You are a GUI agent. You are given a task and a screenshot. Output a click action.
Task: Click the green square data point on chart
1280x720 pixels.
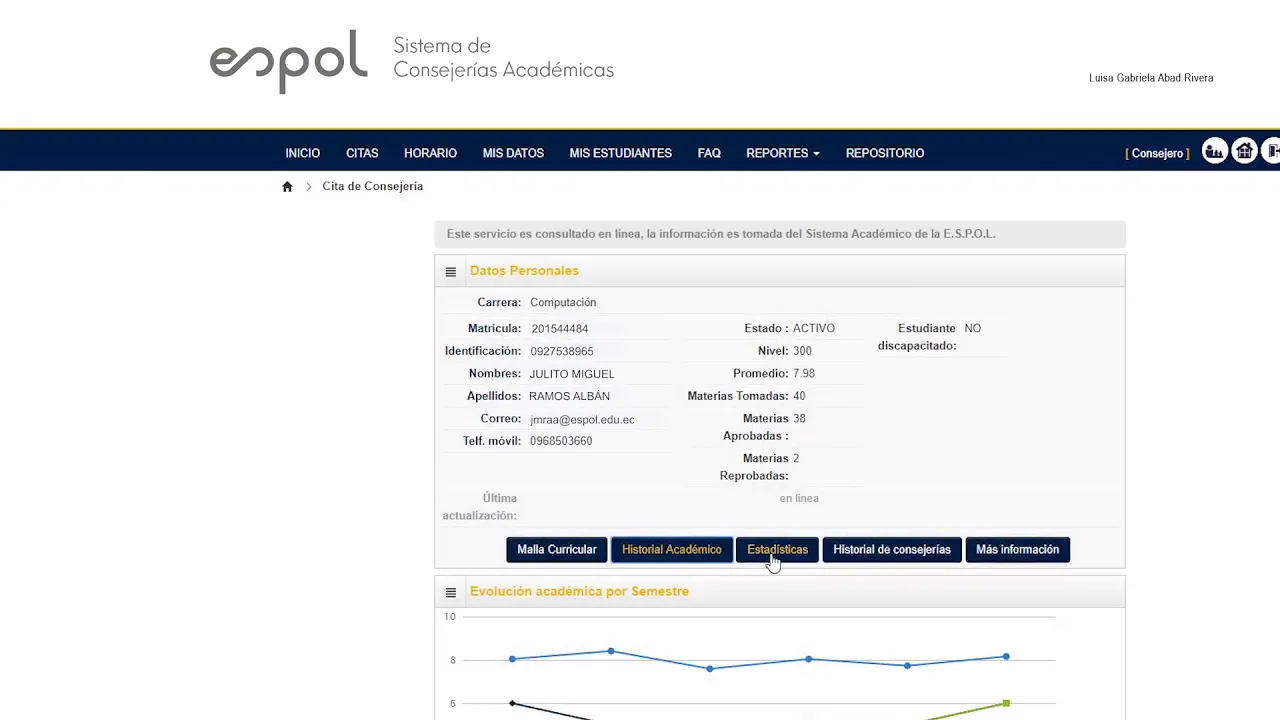[x=1006, y=704]
